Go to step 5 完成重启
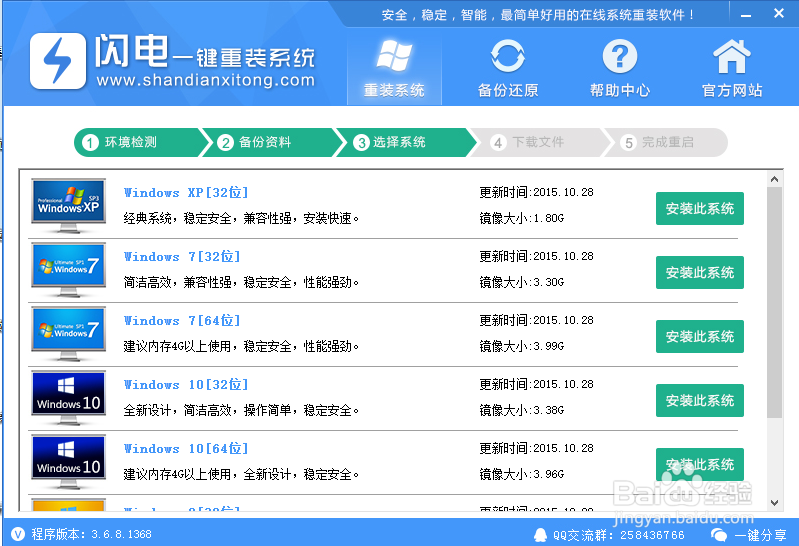Viewport: 799px width, 546px height. (665, 142)
